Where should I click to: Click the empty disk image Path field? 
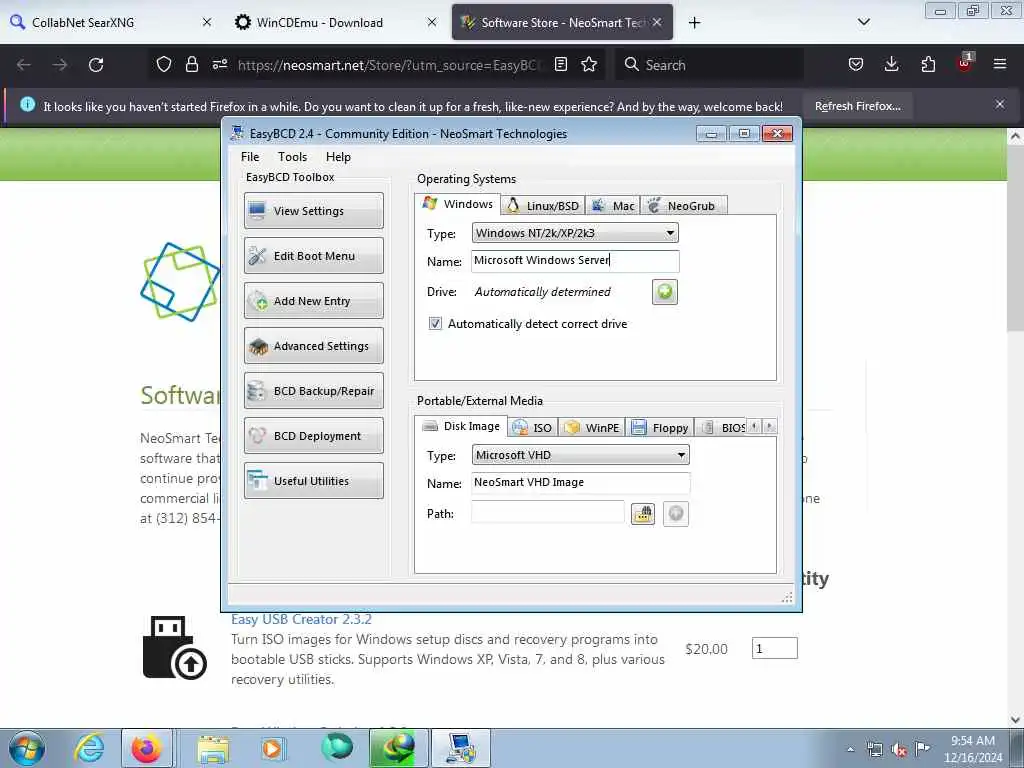click(548, 513)
